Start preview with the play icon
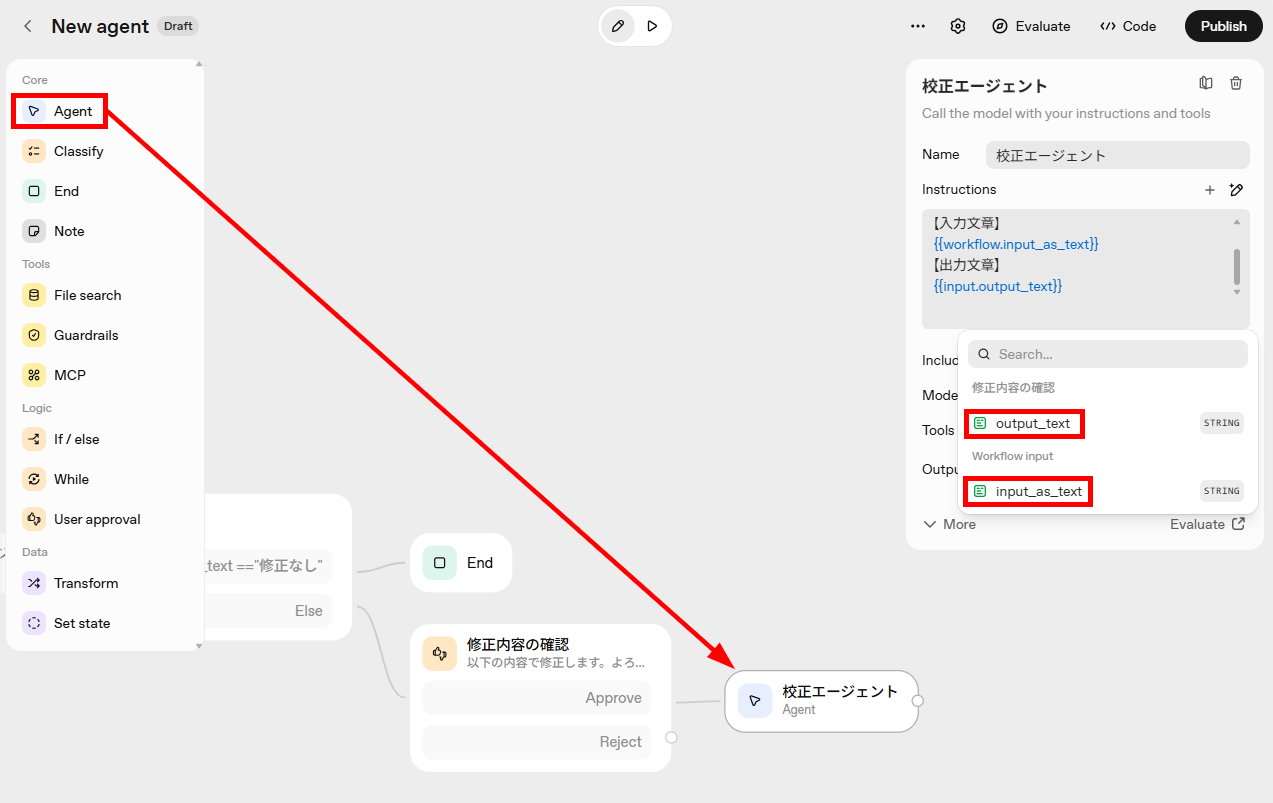The width and height of the screenshot is (1273, 803). point(652,26)
